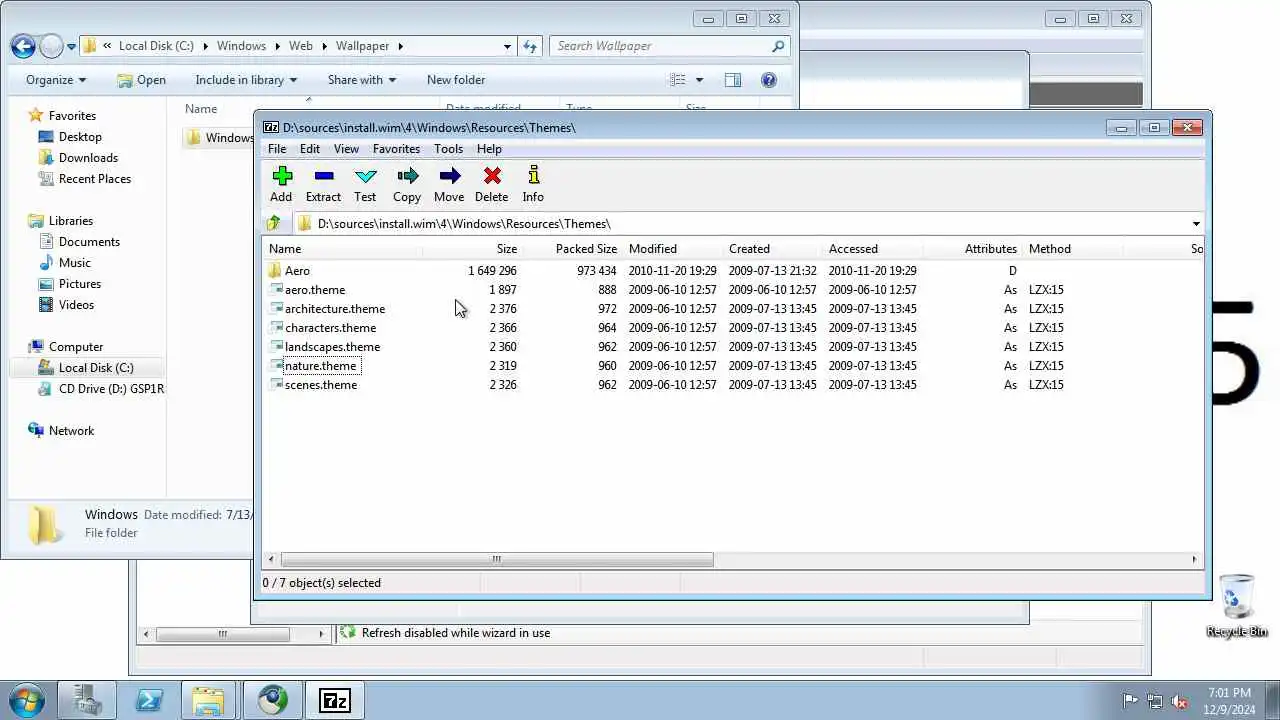Open the Windows Start orb
Image resolution: width=1280 pixels, height=720 pixels.
25,700
